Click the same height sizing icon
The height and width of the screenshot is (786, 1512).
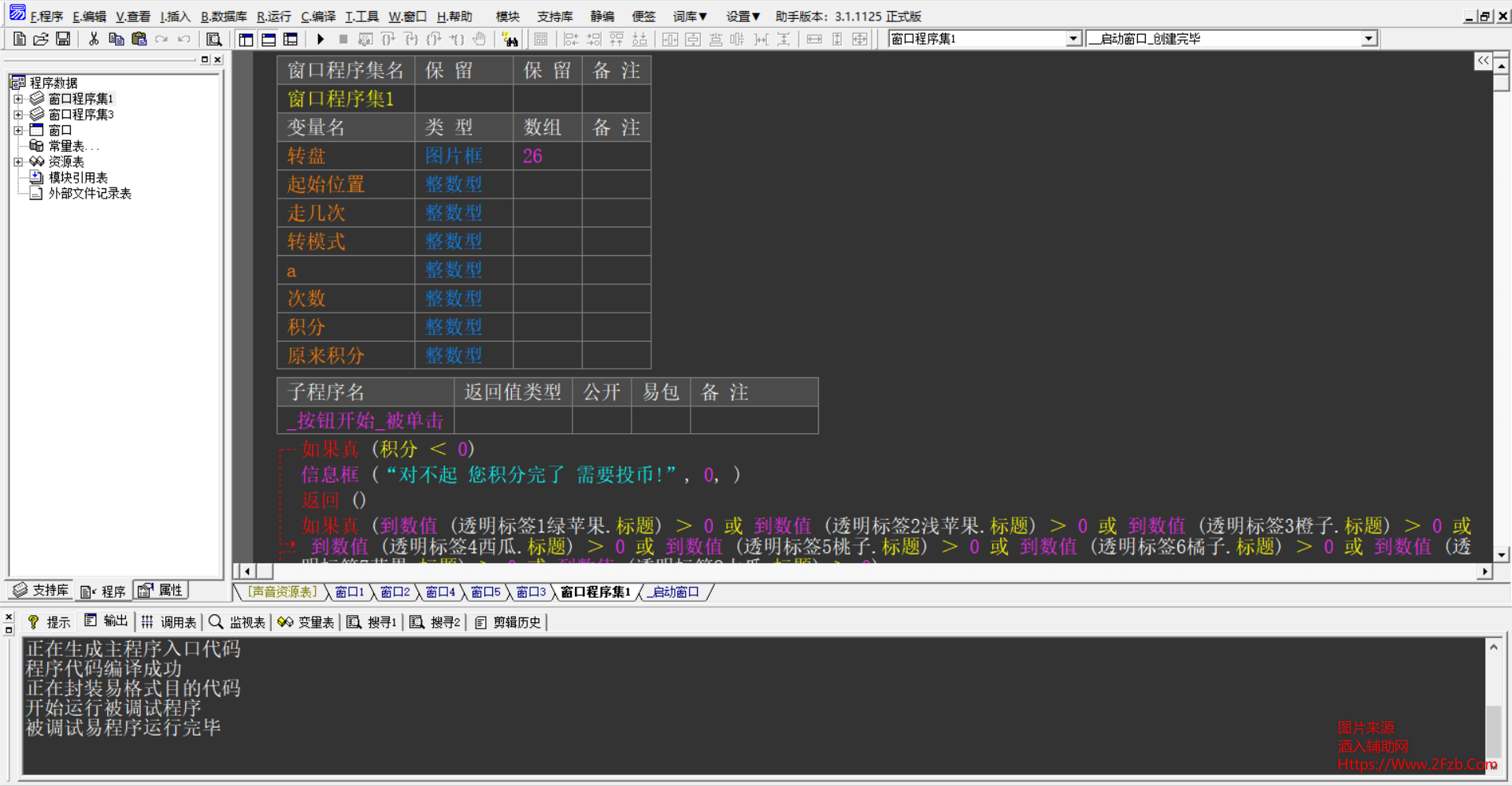837,39
